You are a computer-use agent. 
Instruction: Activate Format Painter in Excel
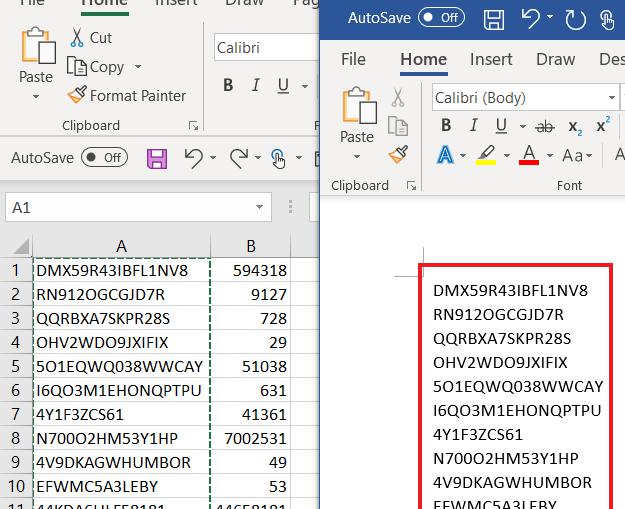click(x=126, y=95)
